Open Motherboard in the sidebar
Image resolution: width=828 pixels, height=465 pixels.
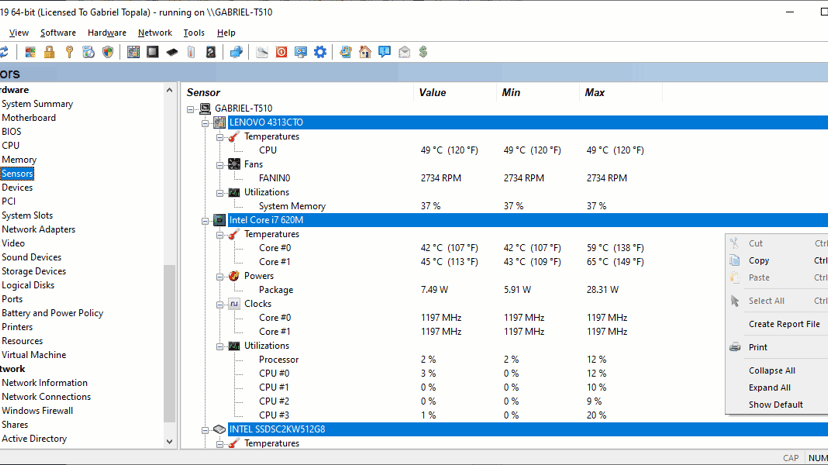29,118
